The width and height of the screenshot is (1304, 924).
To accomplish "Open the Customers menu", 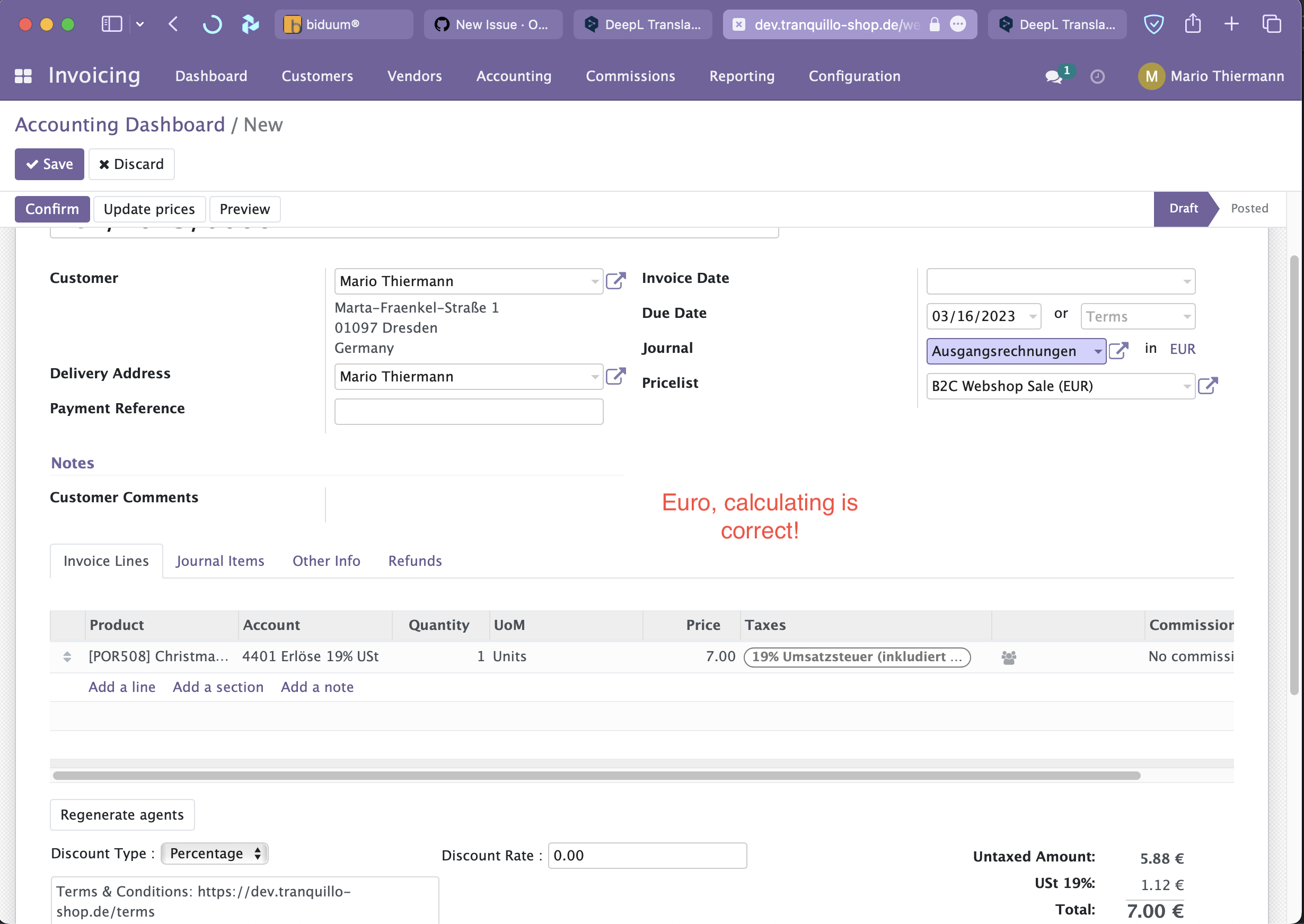I will click(x=317, y=76).
